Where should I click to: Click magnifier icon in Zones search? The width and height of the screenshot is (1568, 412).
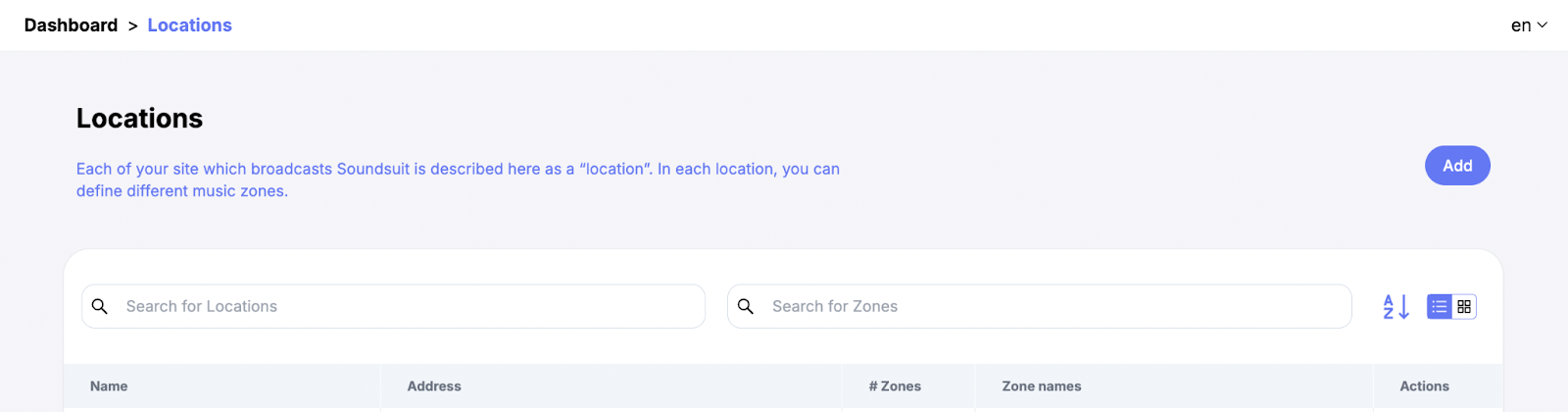click(x=746, y=307)
